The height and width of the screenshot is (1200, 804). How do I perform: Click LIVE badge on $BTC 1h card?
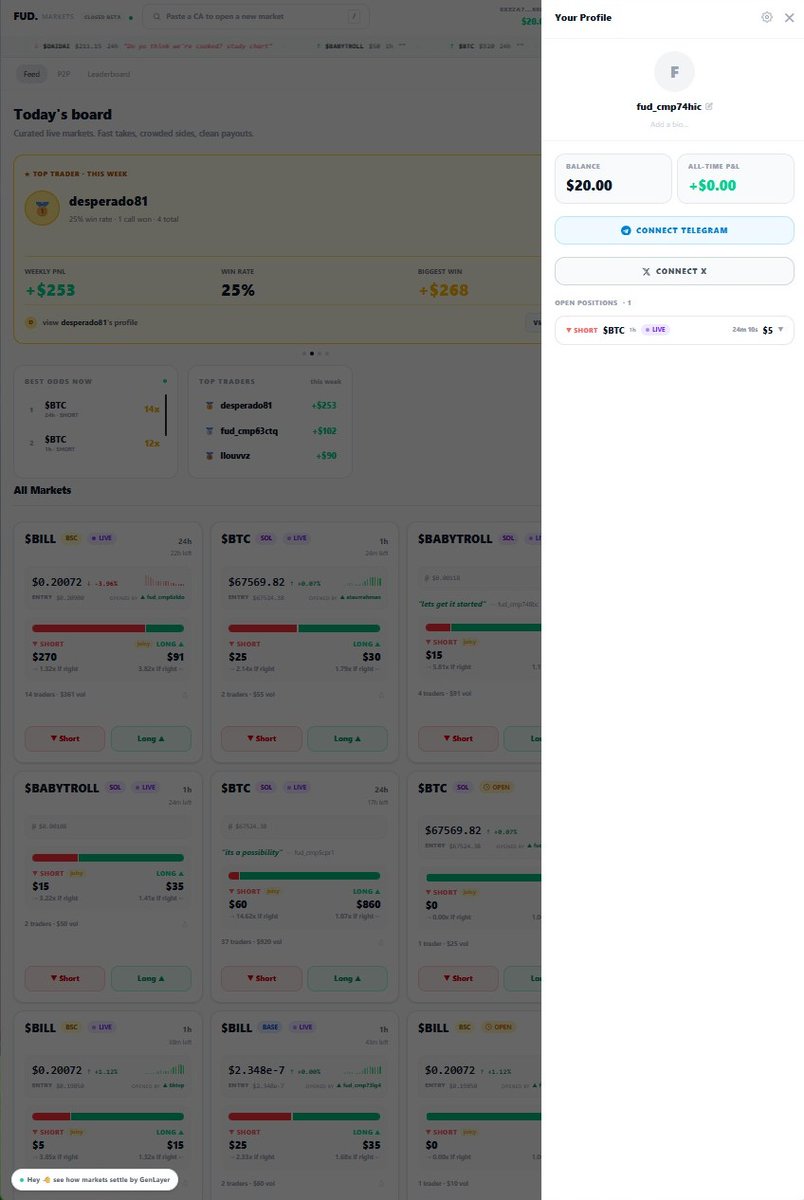(x=299, y=538)
